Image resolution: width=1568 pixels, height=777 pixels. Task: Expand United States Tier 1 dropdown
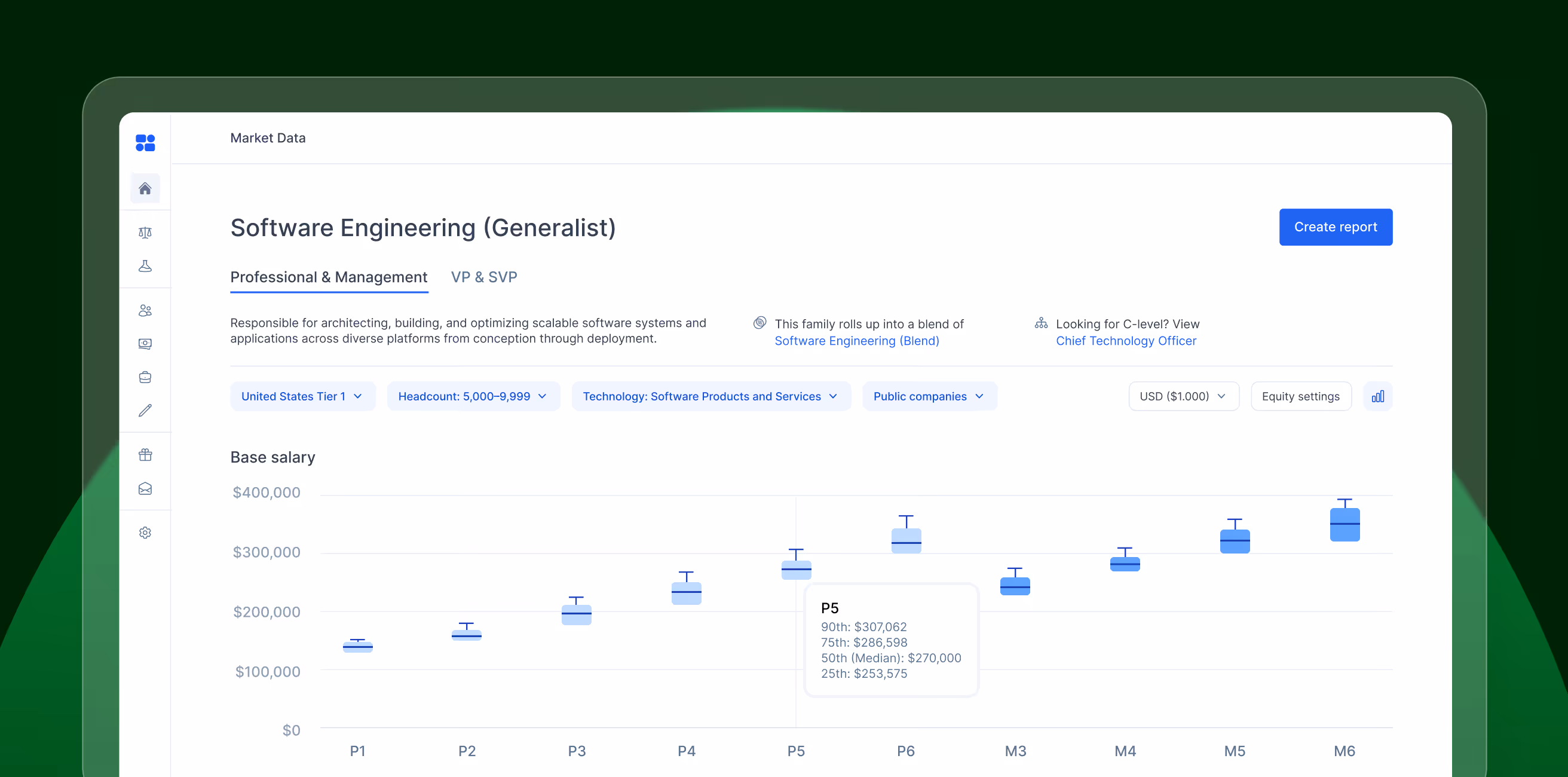tap(302, 396)
